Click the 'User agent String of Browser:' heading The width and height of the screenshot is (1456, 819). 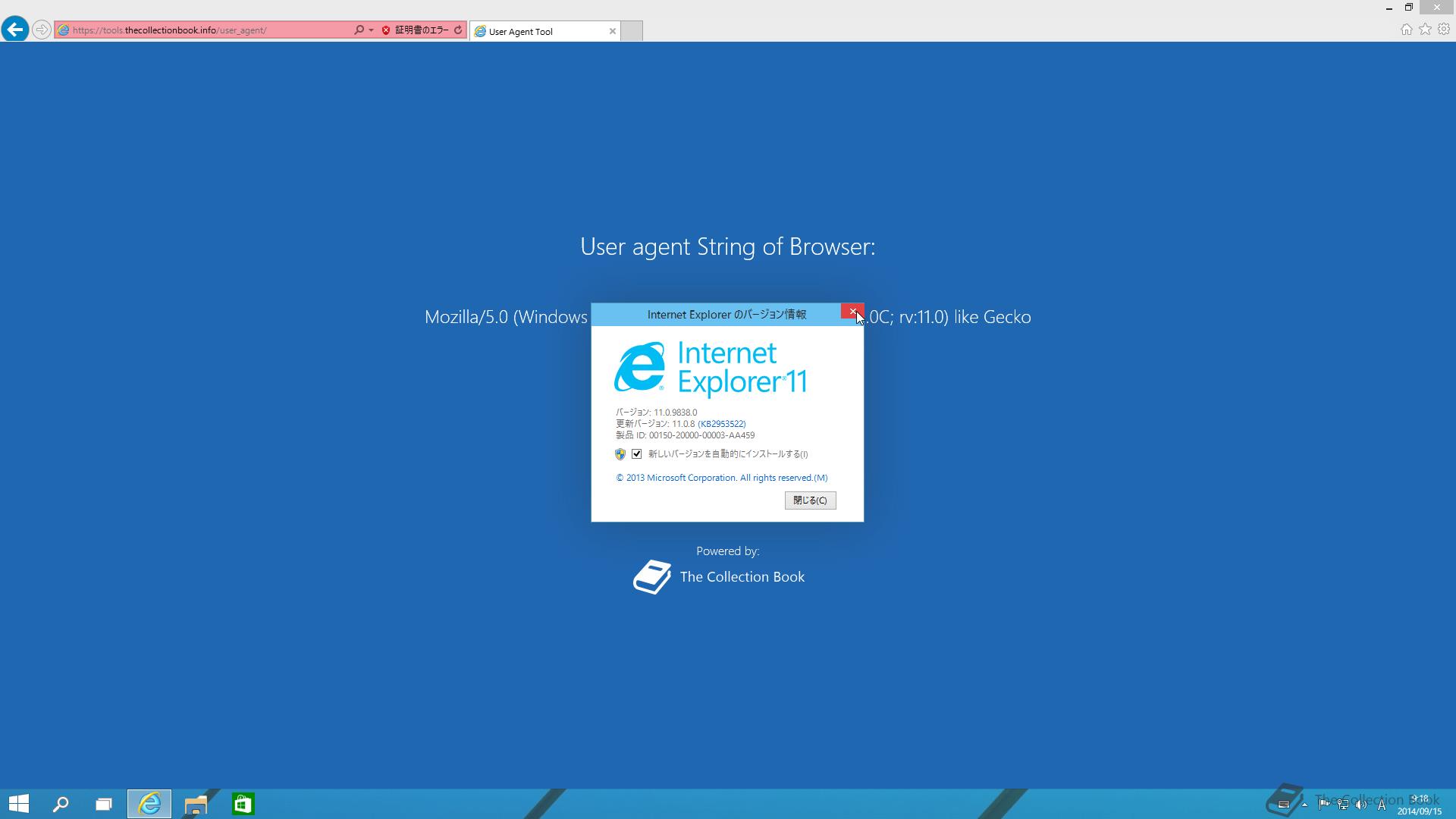(727, 246)
